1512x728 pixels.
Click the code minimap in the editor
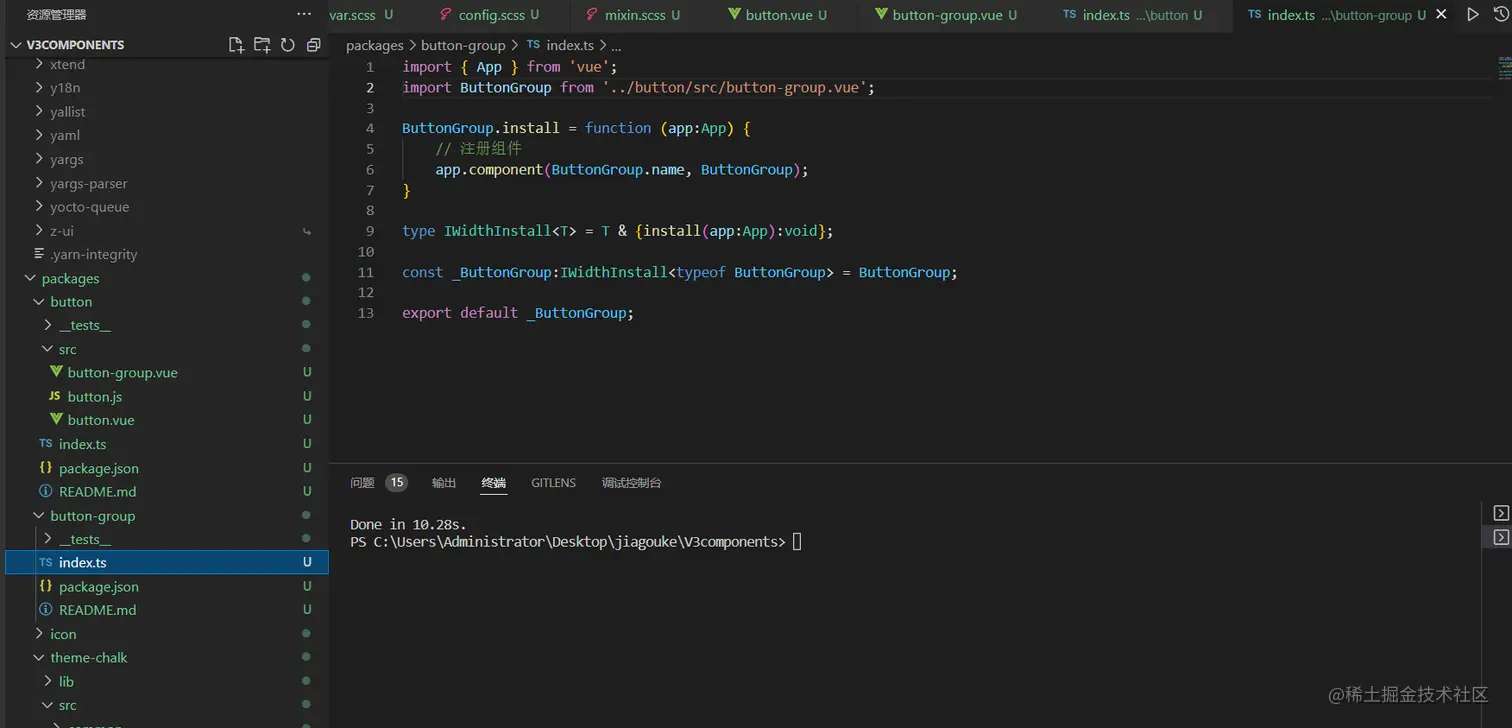click(1504, 68)
